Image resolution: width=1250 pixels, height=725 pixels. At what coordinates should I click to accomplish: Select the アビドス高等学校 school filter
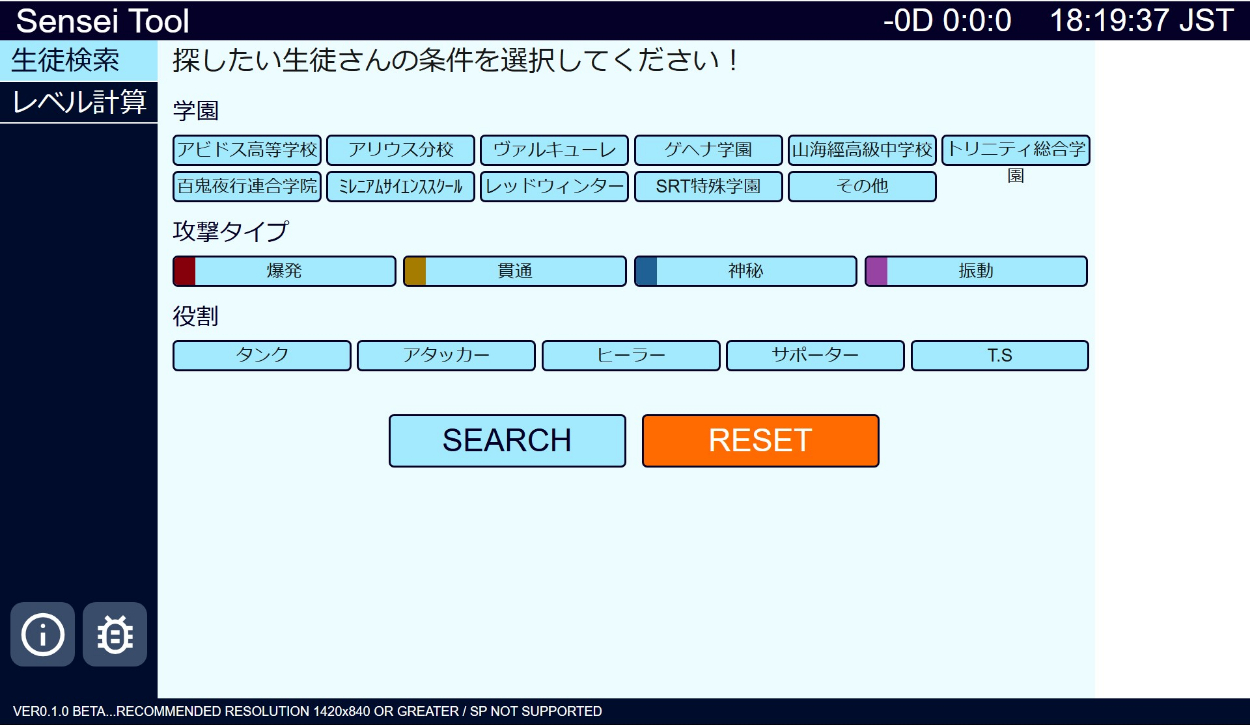coord(247,151)
